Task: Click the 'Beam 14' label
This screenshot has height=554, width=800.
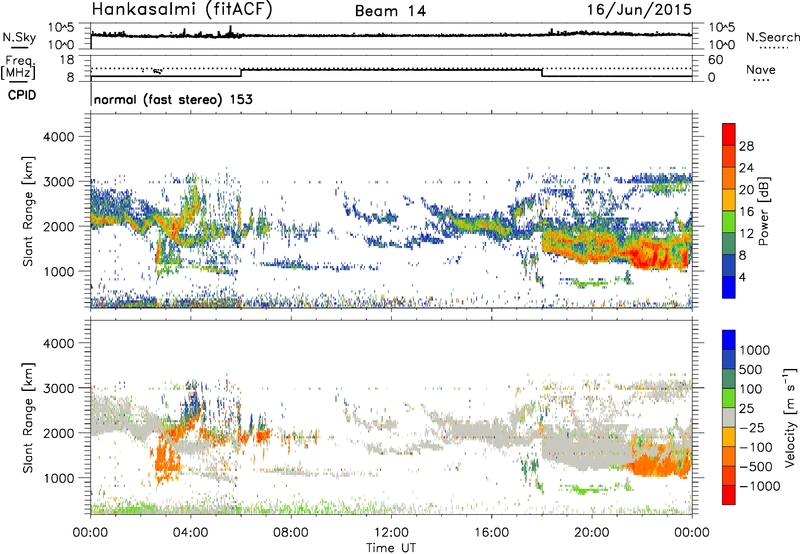Action: click(391, 11)
